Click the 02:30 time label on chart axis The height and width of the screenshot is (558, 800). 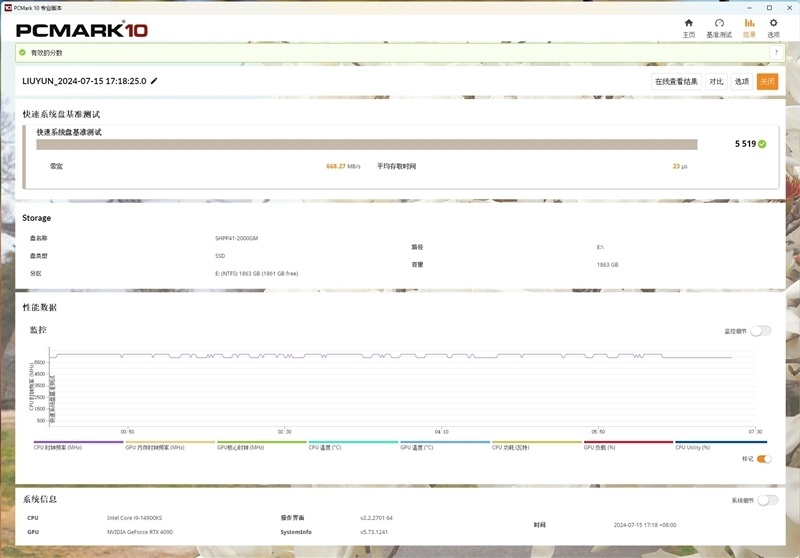[x=284, y=432]
